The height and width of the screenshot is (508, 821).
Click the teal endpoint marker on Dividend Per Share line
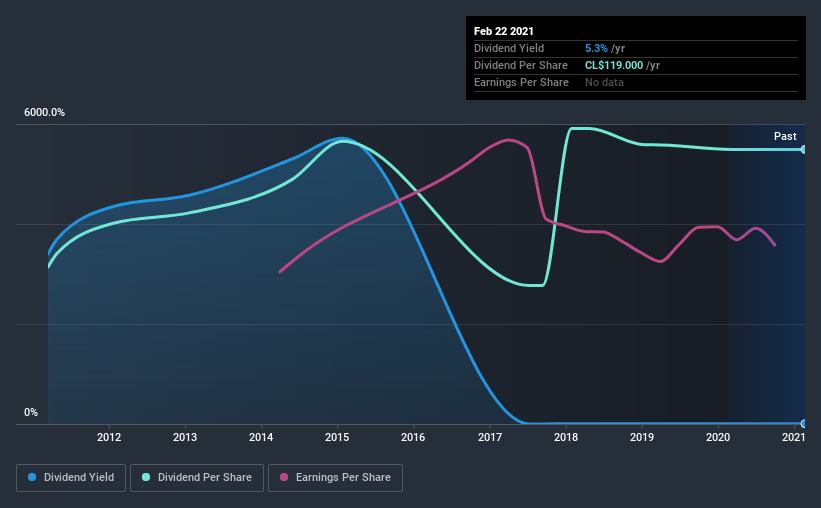click(803, 150)
